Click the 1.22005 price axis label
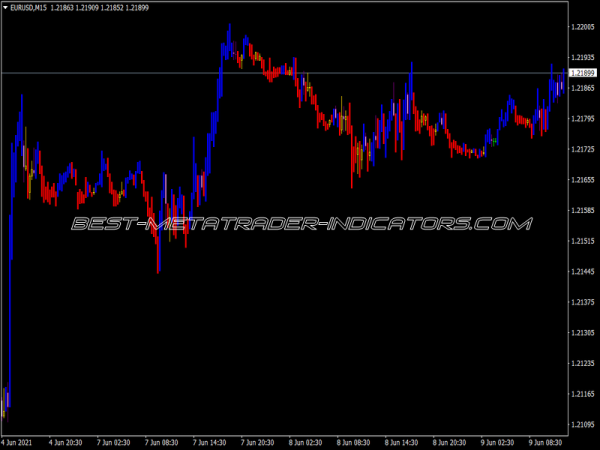This screenshot has width=600, height=450. 582,27
